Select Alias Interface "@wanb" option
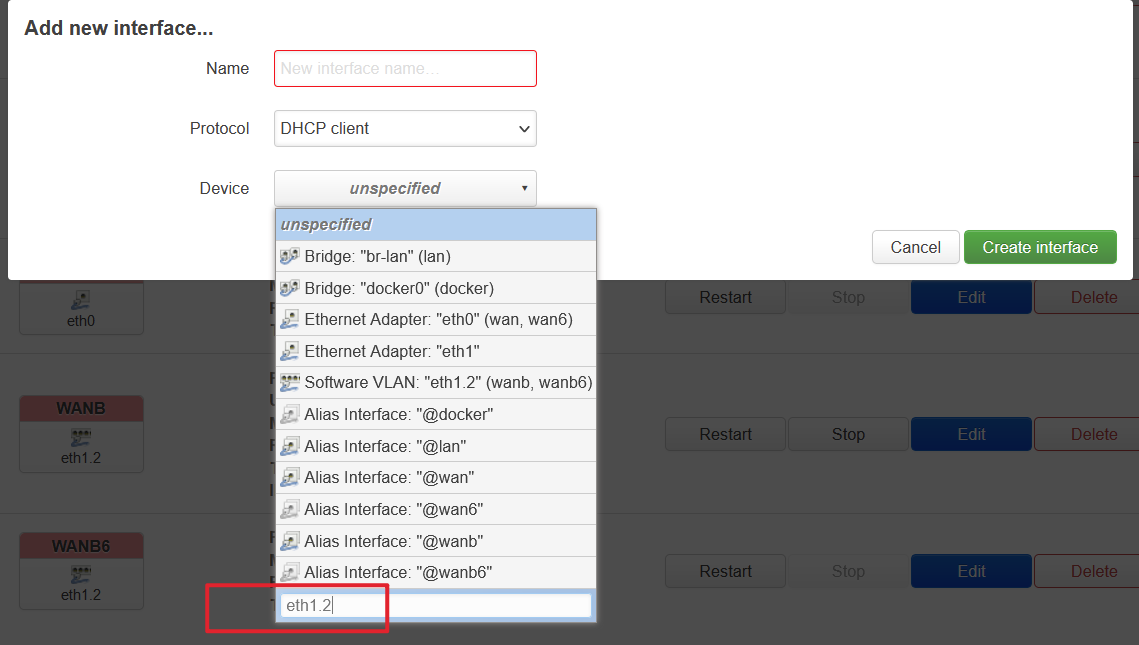The height and width of the screenshot is (645, 1139). point(436,542)
